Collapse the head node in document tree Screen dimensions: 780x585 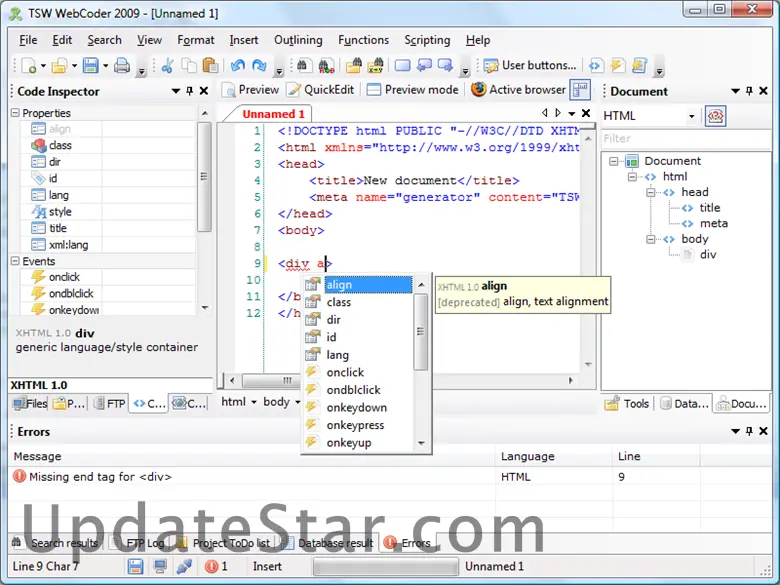coord(651,192)
